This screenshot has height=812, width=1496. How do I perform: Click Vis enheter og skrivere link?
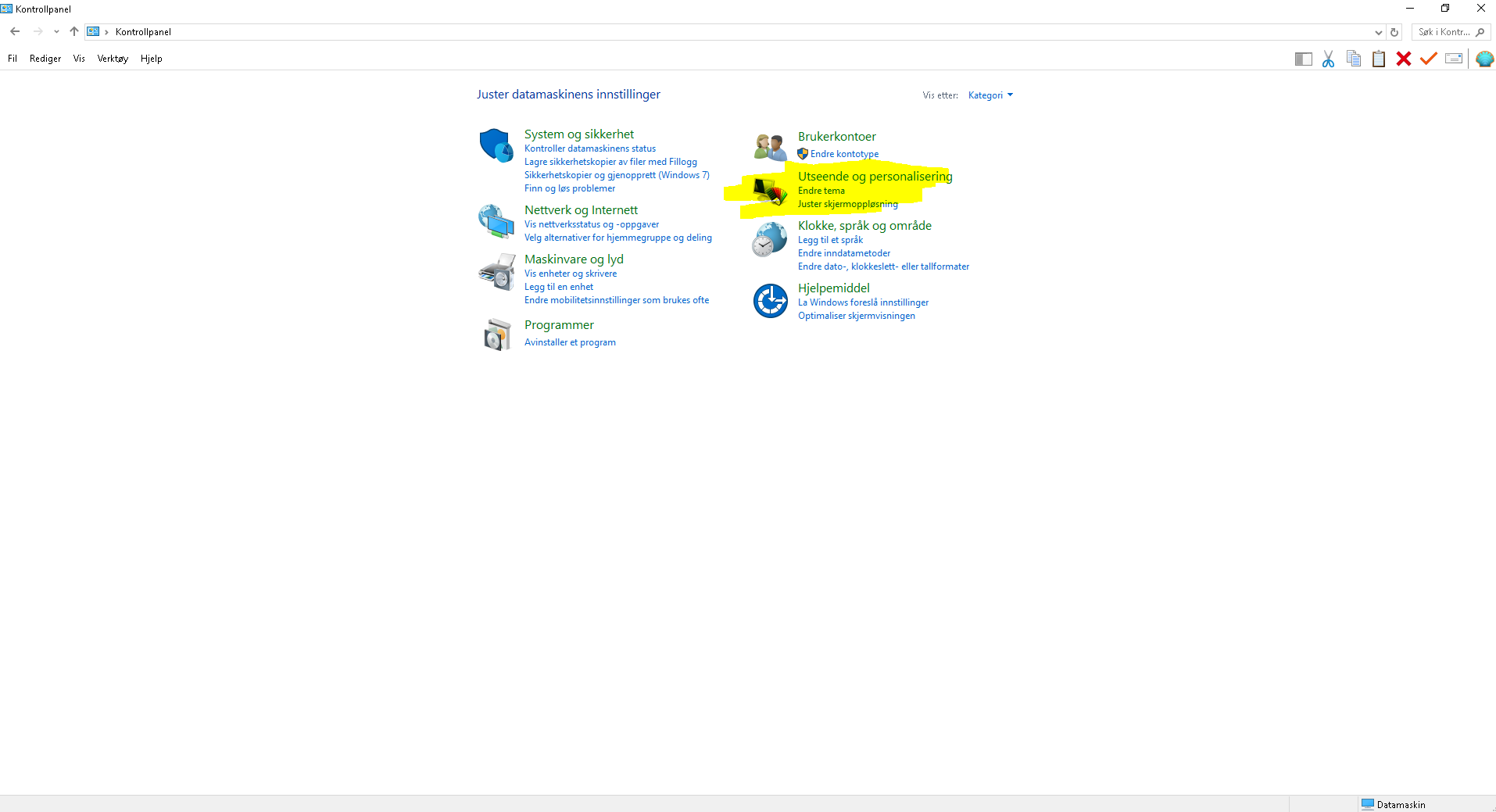(571, 274)
